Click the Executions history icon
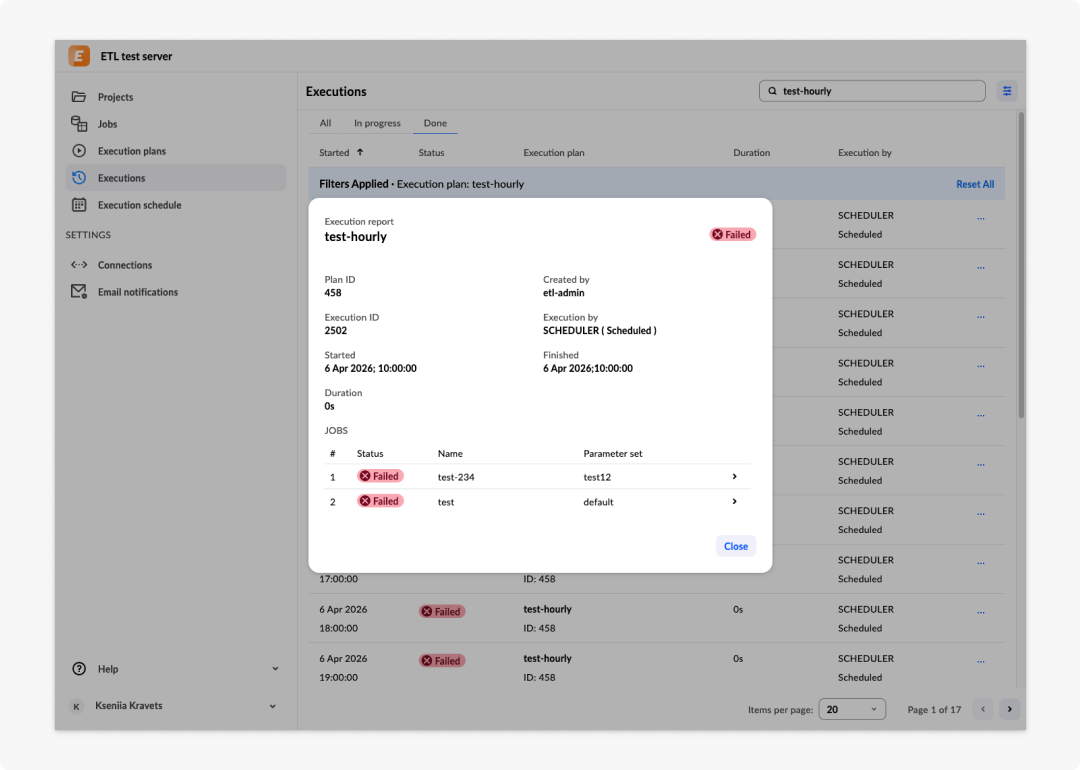 tap(79, 178)
